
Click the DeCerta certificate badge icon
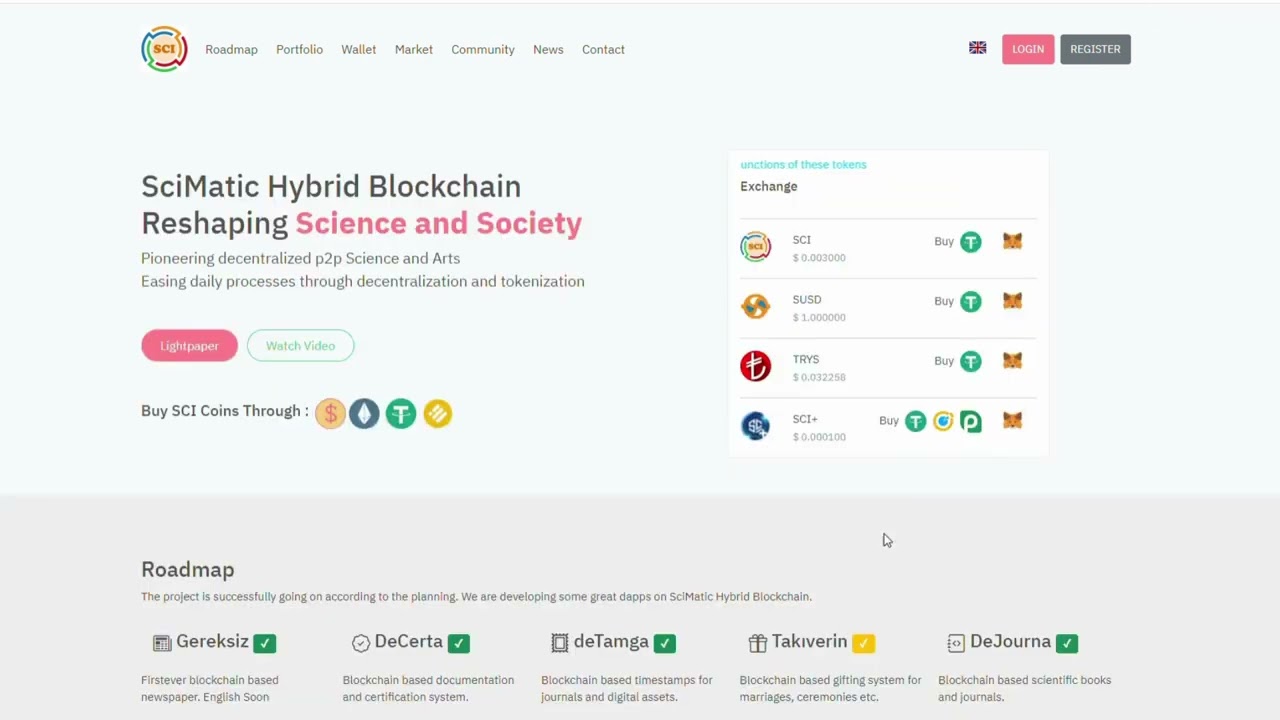tap(361, 643)
